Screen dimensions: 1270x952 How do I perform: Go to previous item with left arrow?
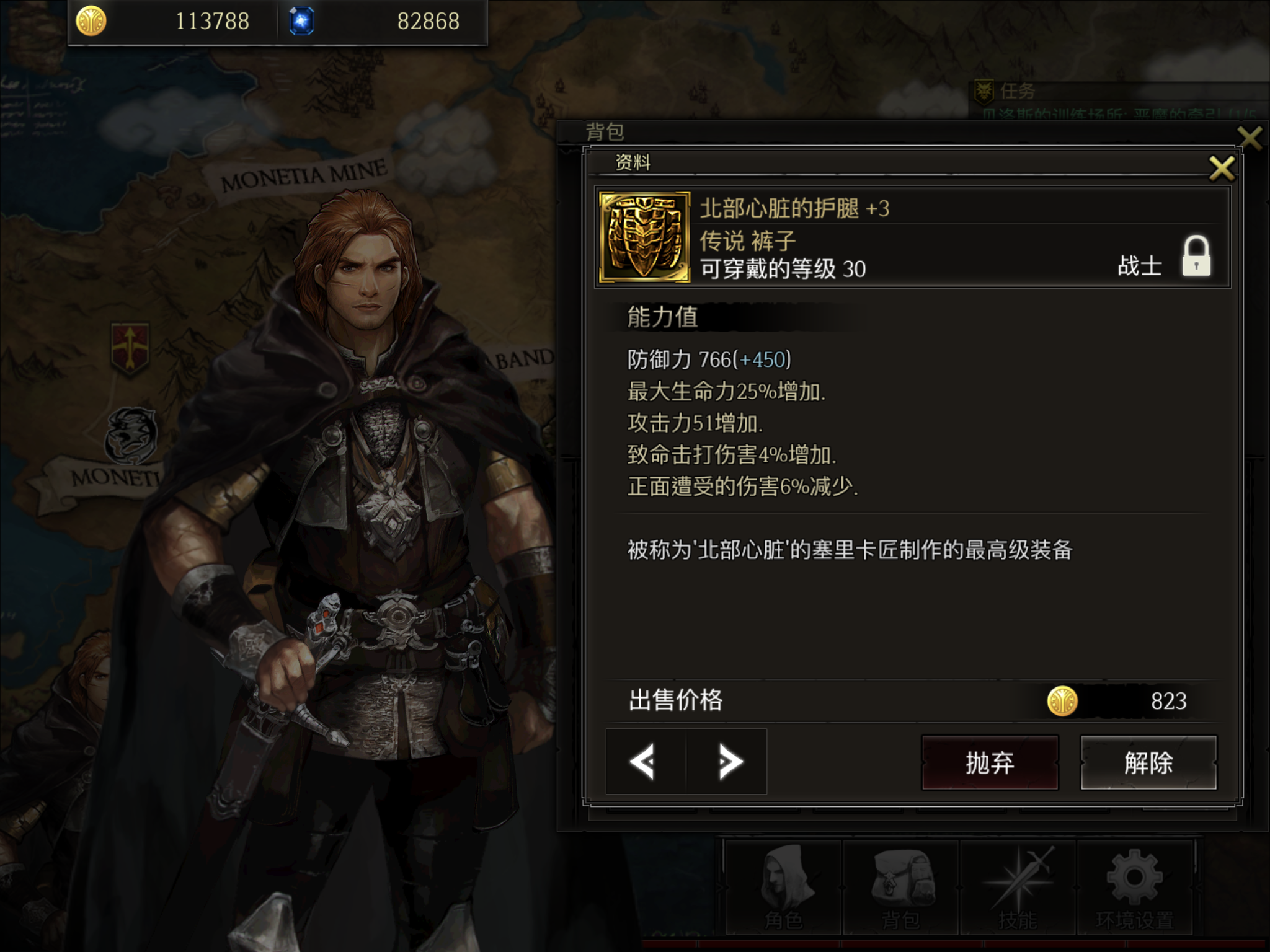(644, 762)
